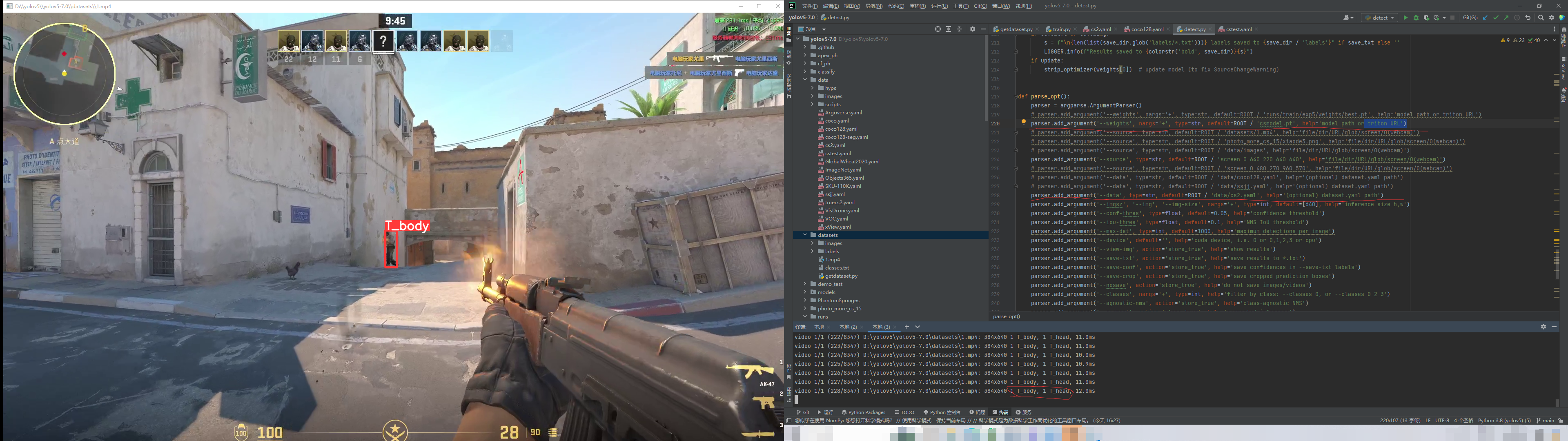Screen dimensions: 1568x441
Task: Open the Python Packages tool window
Action: click(864, 412)
